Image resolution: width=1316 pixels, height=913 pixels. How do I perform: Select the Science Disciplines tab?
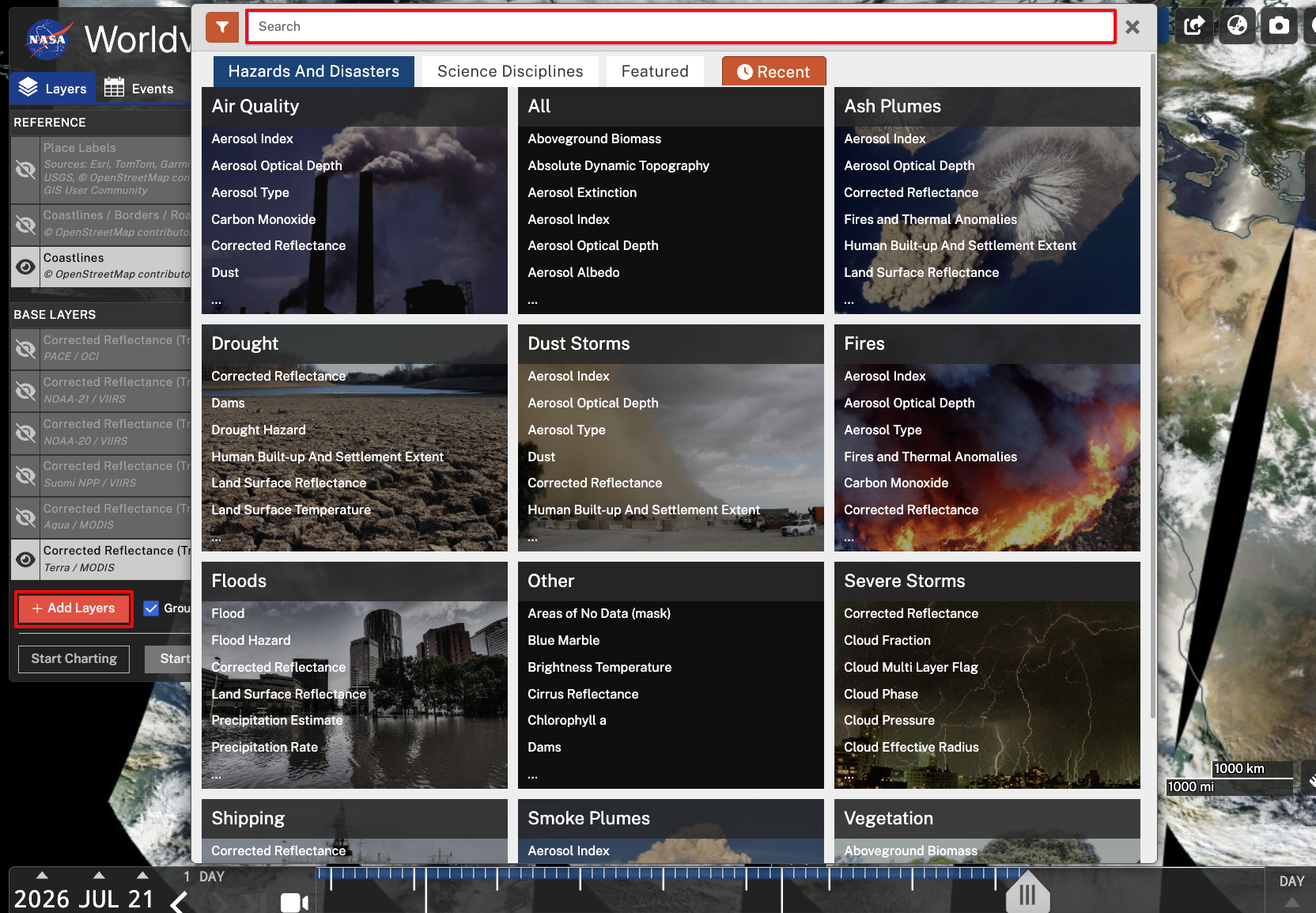pos(510,71)
